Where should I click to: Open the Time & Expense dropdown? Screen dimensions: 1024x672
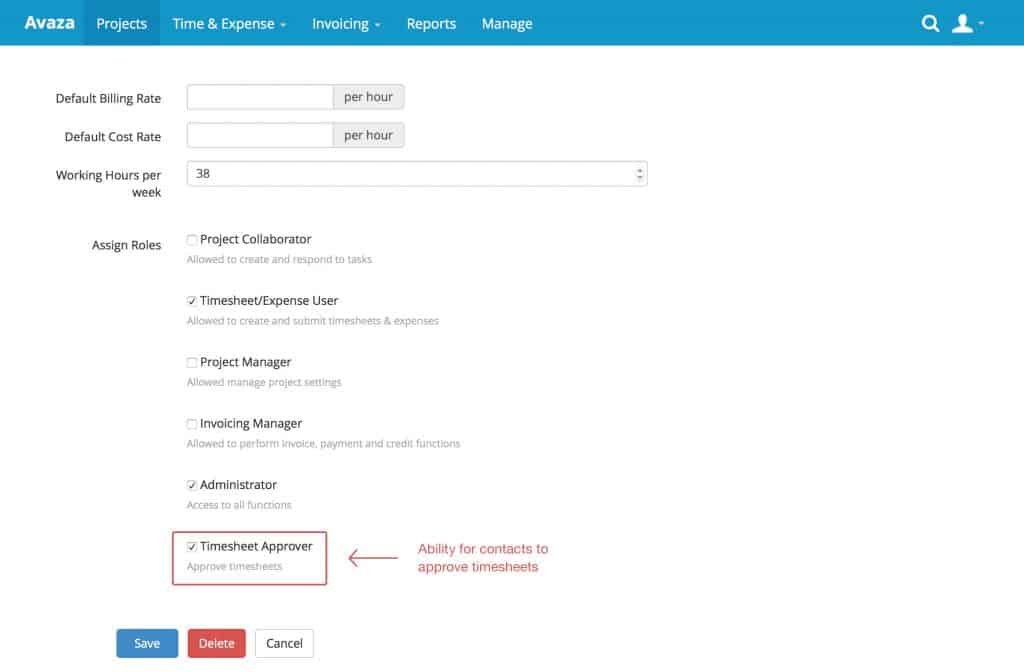[x=229, y=22]
